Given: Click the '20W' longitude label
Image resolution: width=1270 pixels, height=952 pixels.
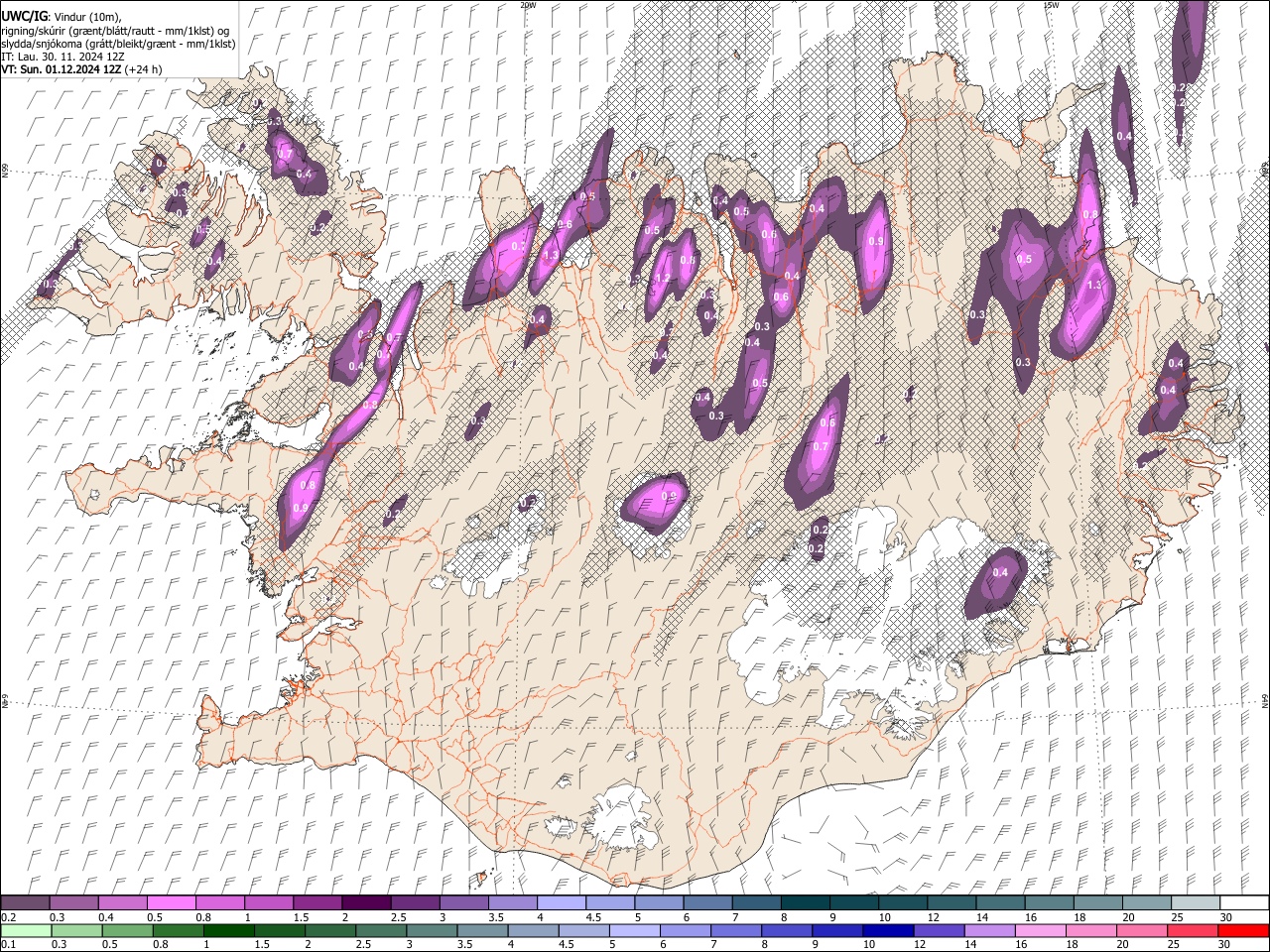Looking at the screenshot, I should pyautogui.click(x=528, y=5).
